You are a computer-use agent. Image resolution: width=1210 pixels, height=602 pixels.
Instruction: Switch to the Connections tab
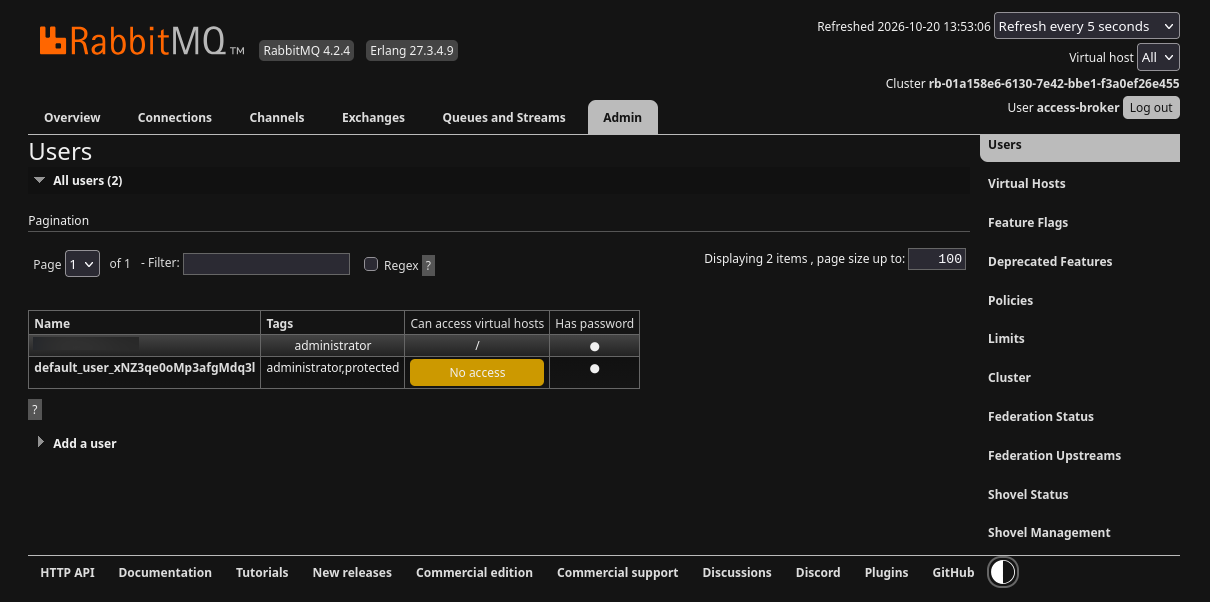(175, 117)
